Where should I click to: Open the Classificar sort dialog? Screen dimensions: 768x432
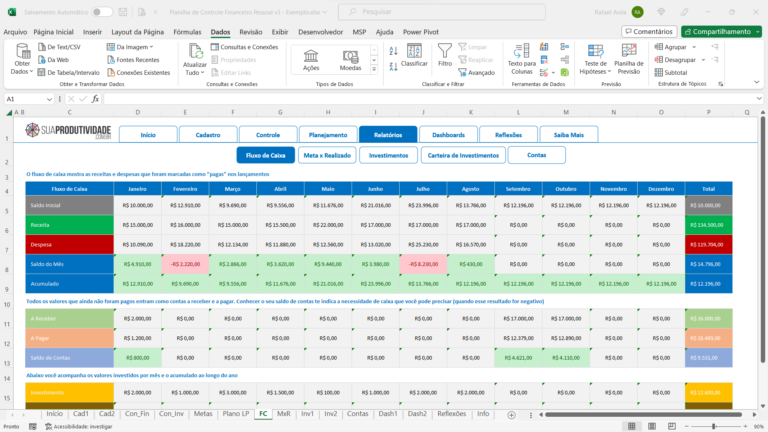tap(414, 55)
